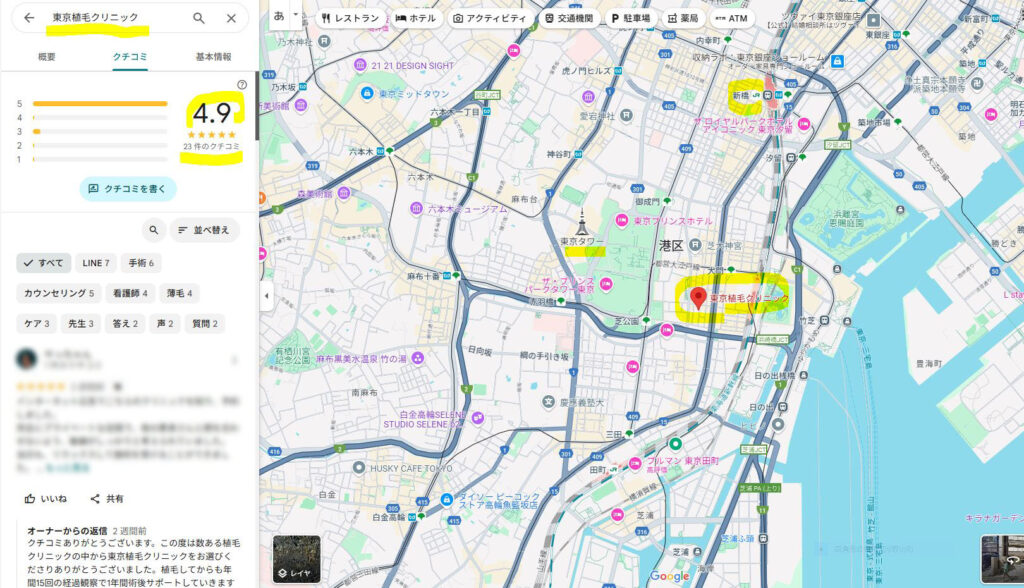Viewport: 1024px width, 588px height.
Task: Click the 駐車場 category chip
Action: (631, 18)
